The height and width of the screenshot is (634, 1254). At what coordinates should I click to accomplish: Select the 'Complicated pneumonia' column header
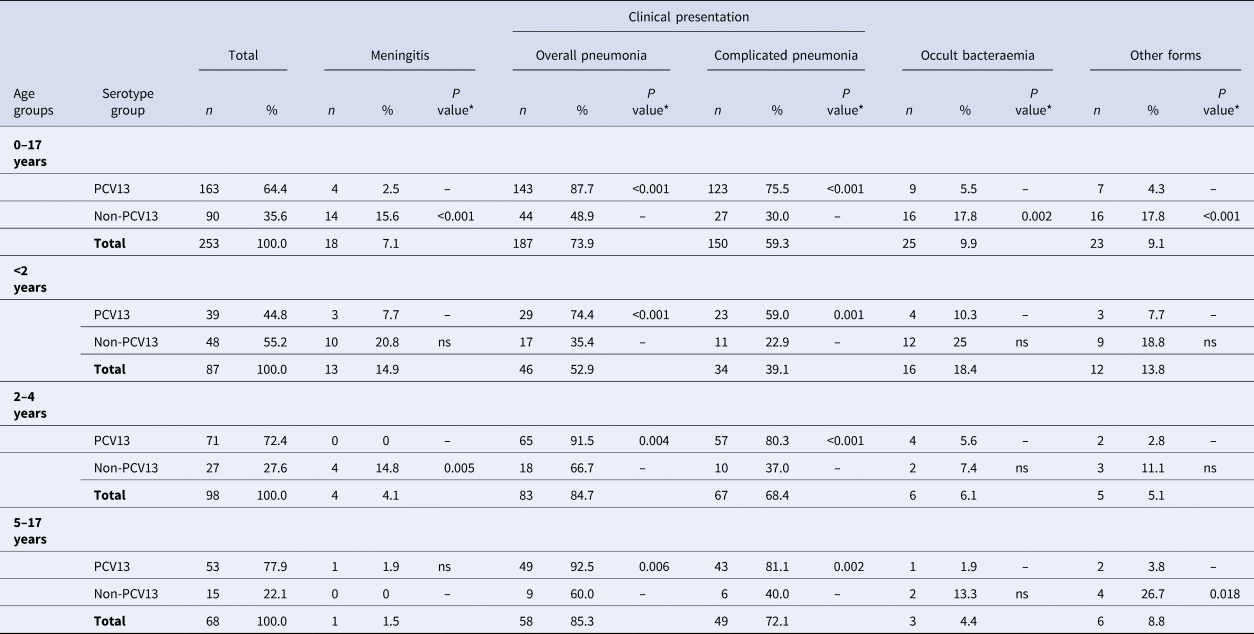(x=784, y=56)
